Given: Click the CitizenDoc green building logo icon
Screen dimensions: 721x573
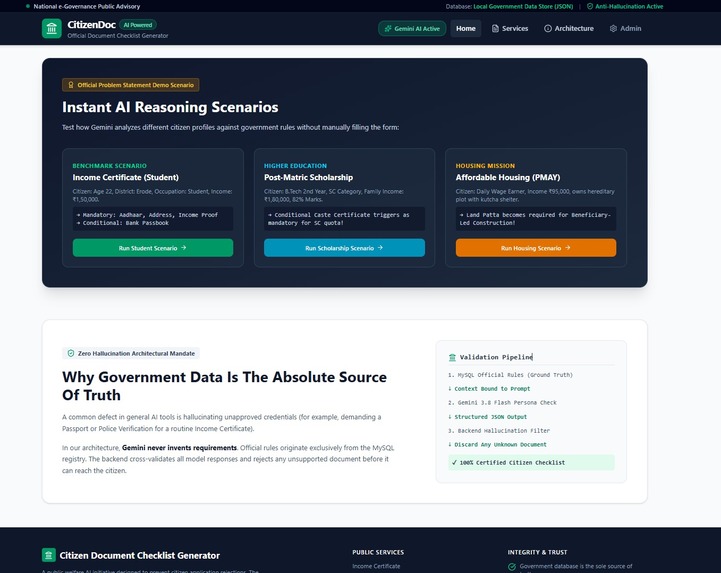Looking at the screenshot, I should point(52,29).
